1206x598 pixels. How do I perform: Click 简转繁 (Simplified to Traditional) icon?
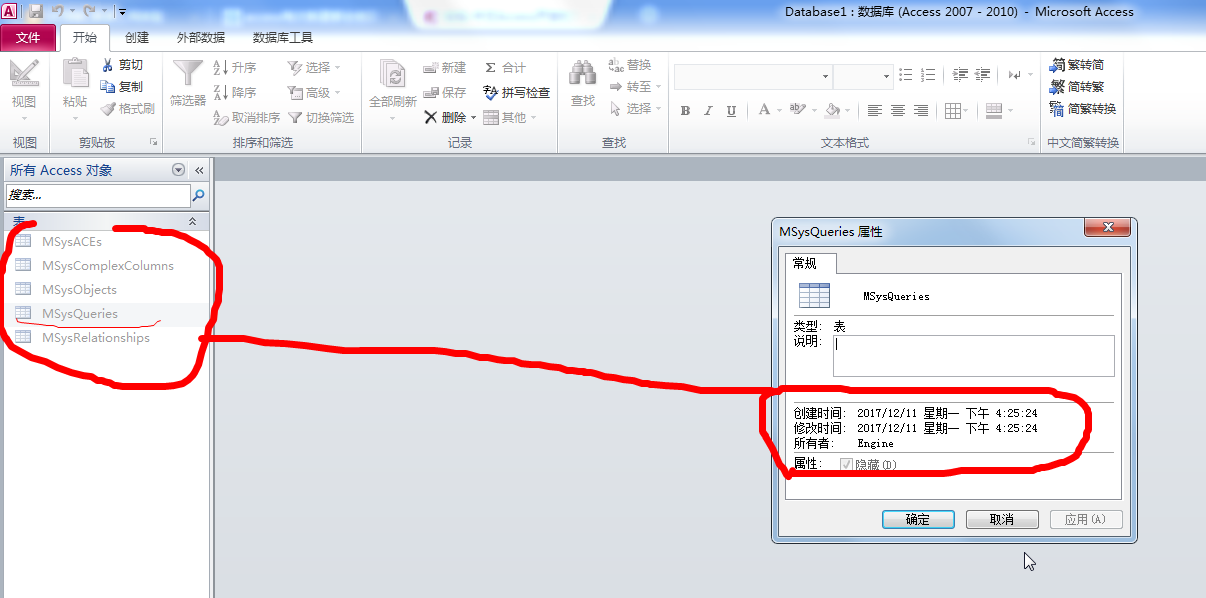coord(1076,87)
